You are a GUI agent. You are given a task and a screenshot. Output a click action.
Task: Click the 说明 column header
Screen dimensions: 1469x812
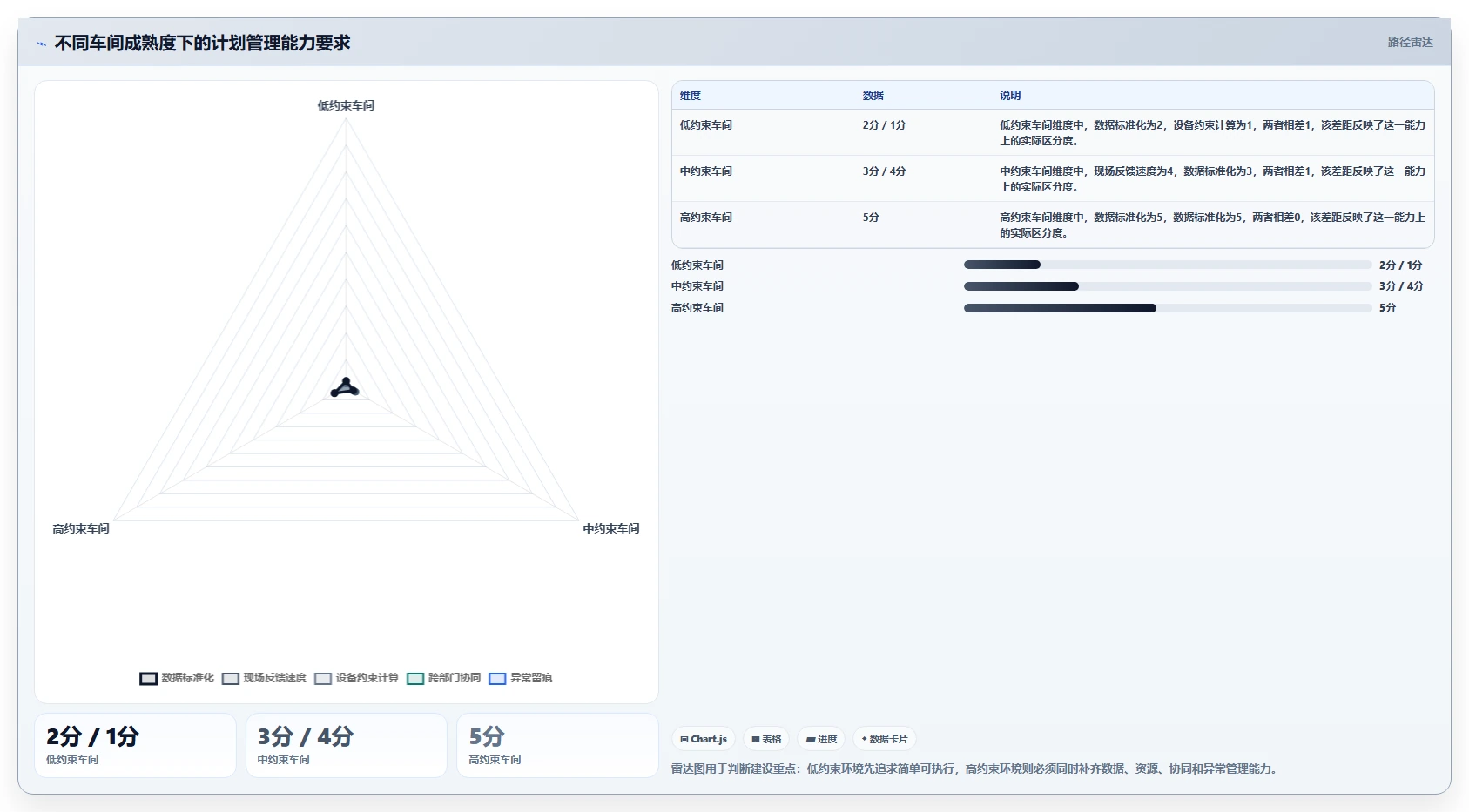click(1010, 96)
